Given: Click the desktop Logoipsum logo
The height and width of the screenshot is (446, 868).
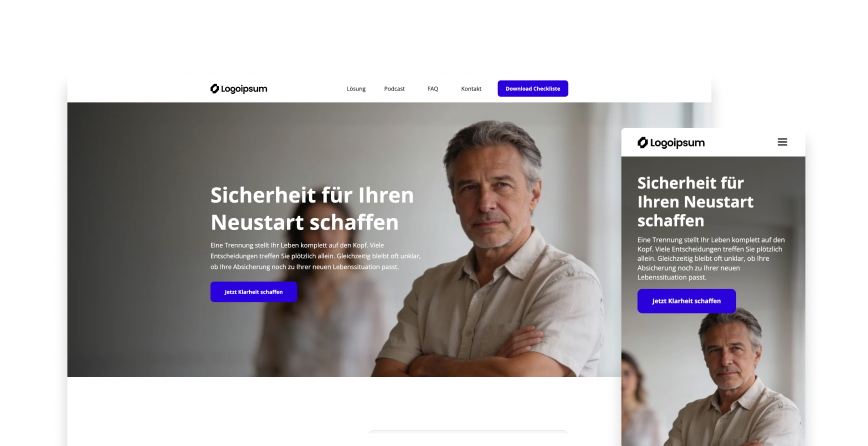Looking at the screenshot, I should (x=239, y=89).
